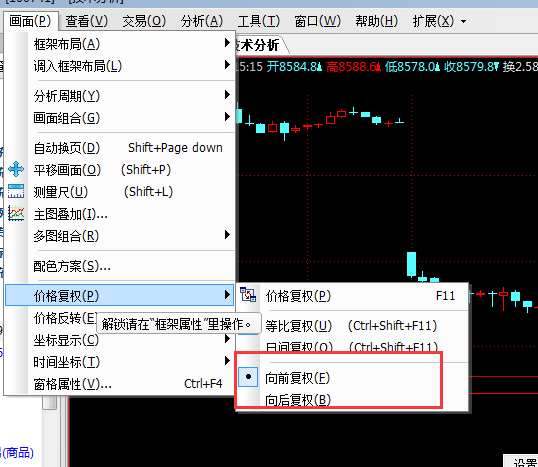The image size is (538, 467).
Task: Click the (商品) link at bottom left
Action: tap(17, 453)
